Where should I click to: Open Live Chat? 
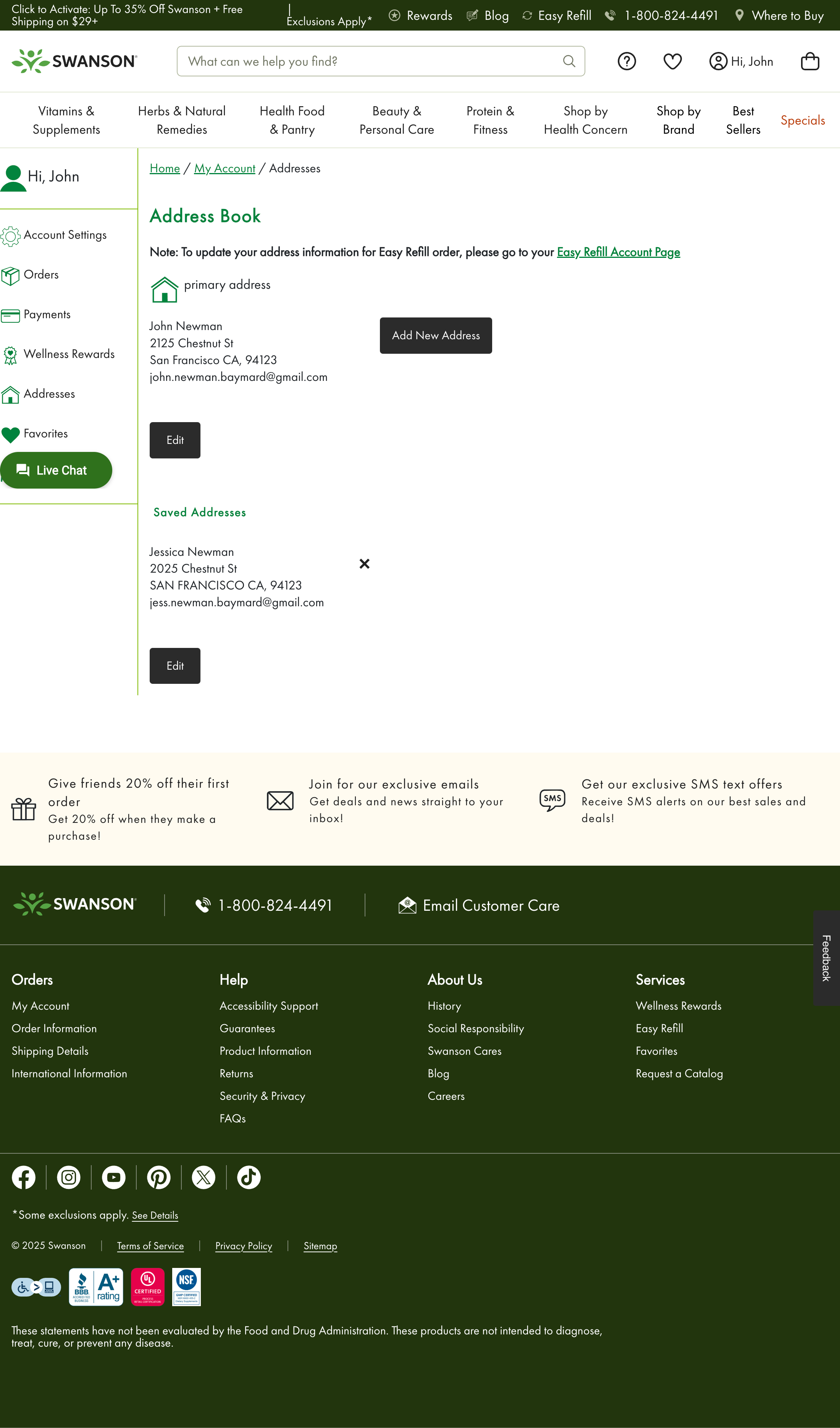pyautogui.click(x=56, y=470)
